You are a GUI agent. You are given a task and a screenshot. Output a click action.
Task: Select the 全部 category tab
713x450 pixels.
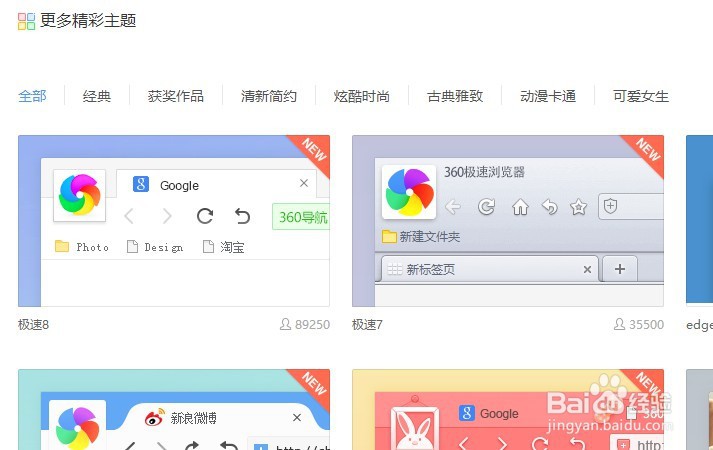click(x=32, y=96)
